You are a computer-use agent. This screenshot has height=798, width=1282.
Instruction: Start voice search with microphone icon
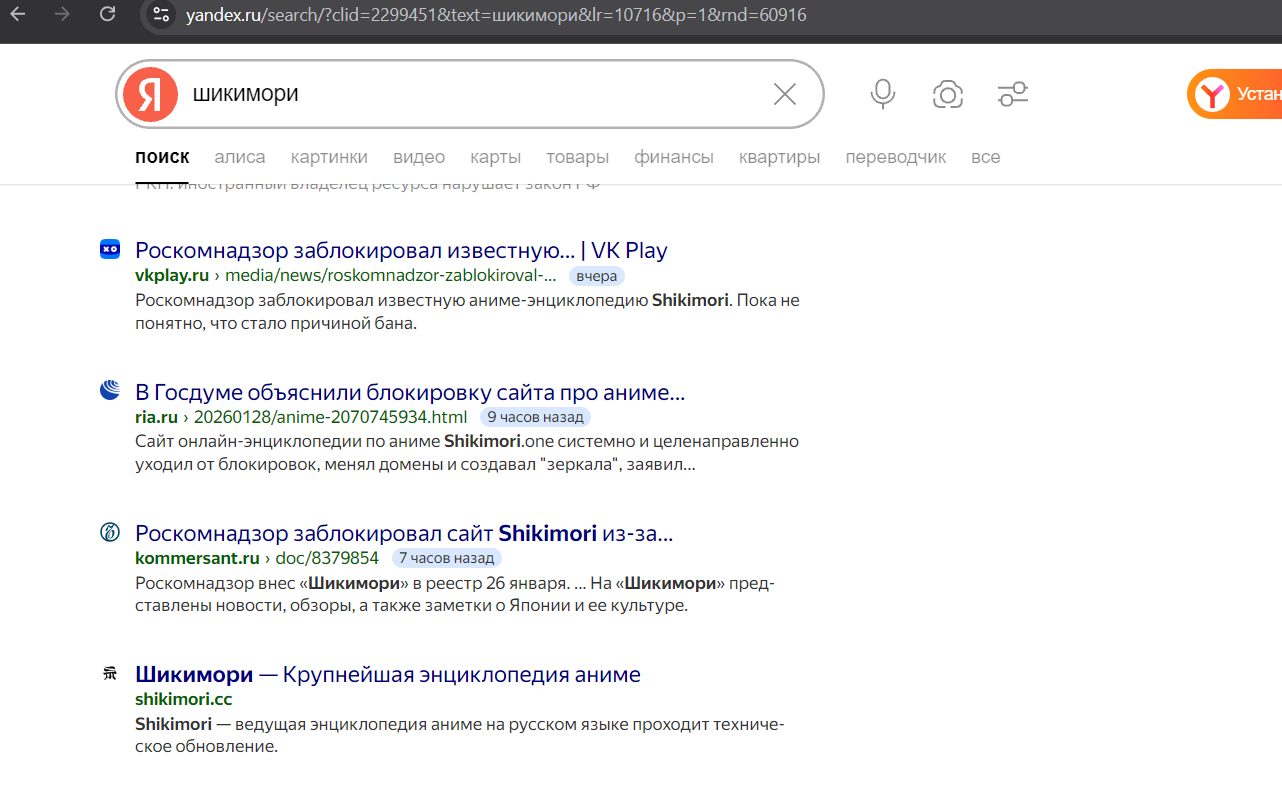(882, 94)
